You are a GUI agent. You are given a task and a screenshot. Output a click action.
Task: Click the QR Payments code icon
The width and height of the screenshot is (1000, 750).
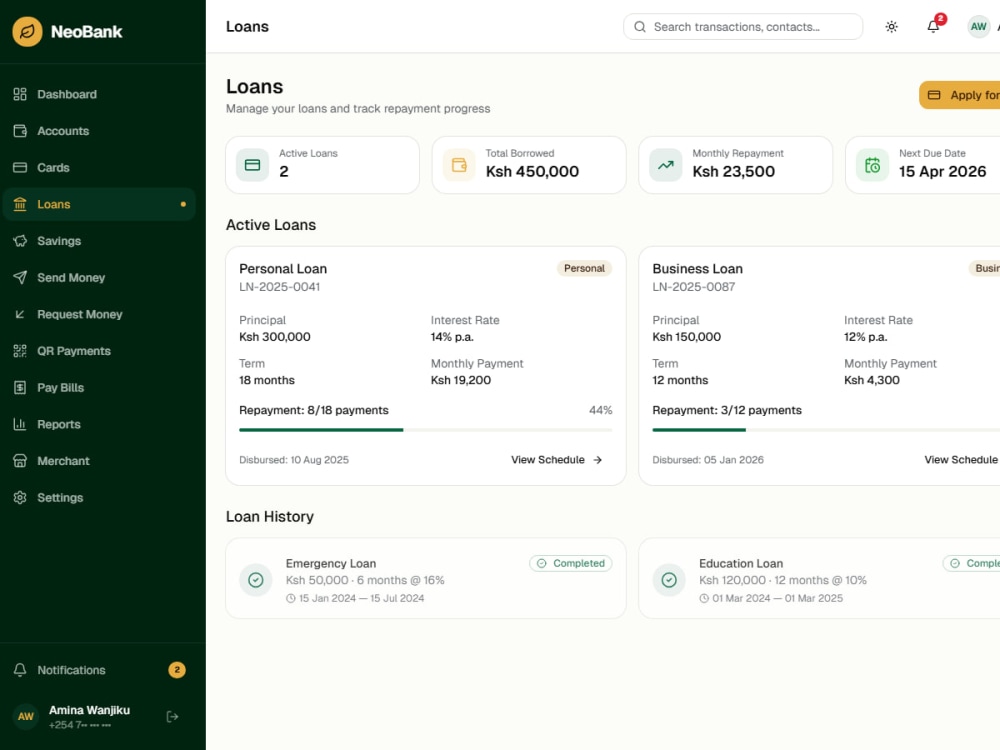20,351
